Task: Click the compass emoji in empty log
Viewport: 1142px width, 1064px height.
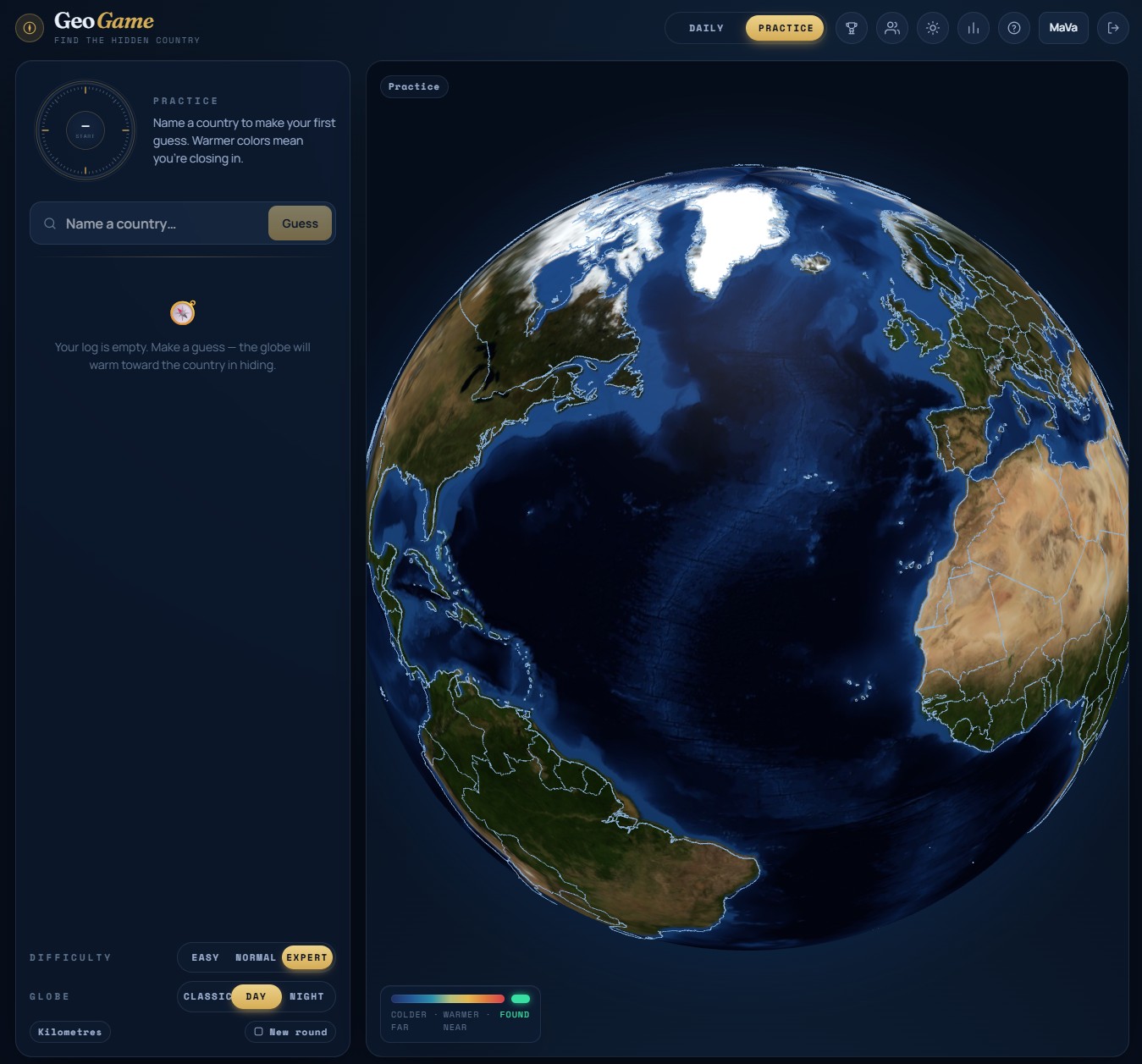Action: (x=183, y=312)
